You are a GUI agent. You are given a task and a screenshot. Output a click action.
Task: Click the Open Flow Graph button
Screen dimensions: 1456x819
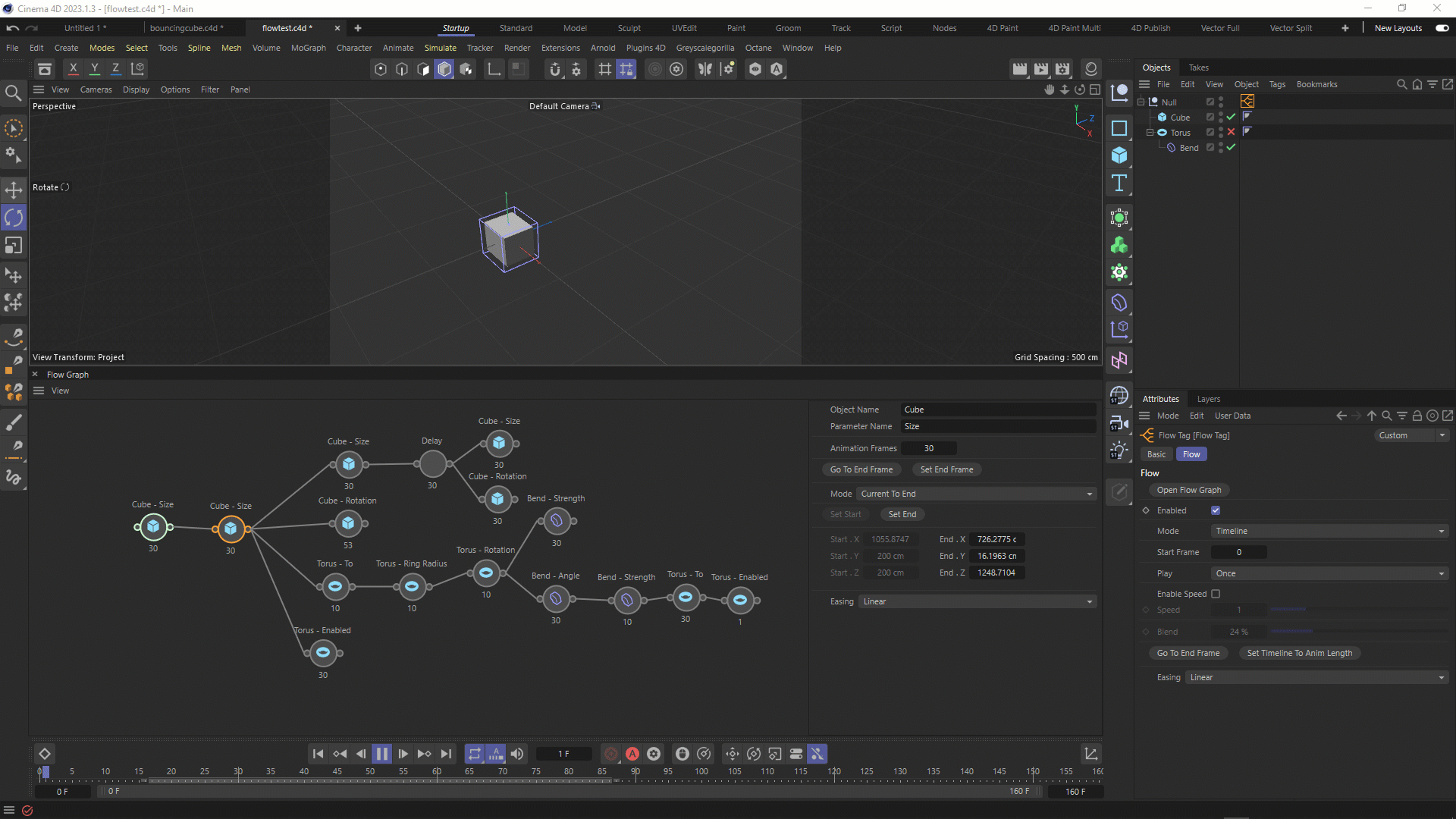(x=1188, y=490)
